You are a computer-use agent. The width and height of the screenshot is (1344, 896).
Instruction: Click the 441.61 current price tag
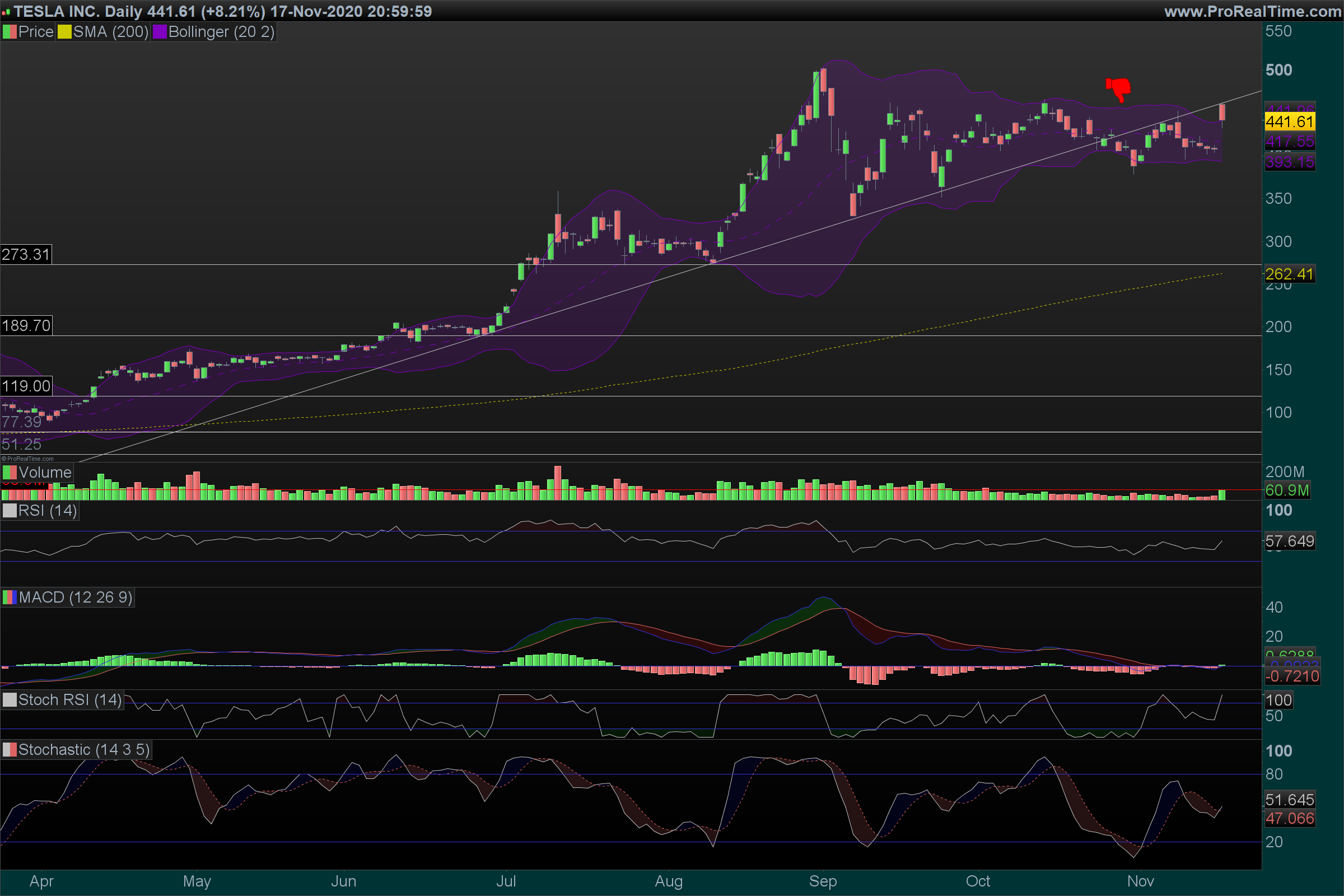tap(1289, 122)
